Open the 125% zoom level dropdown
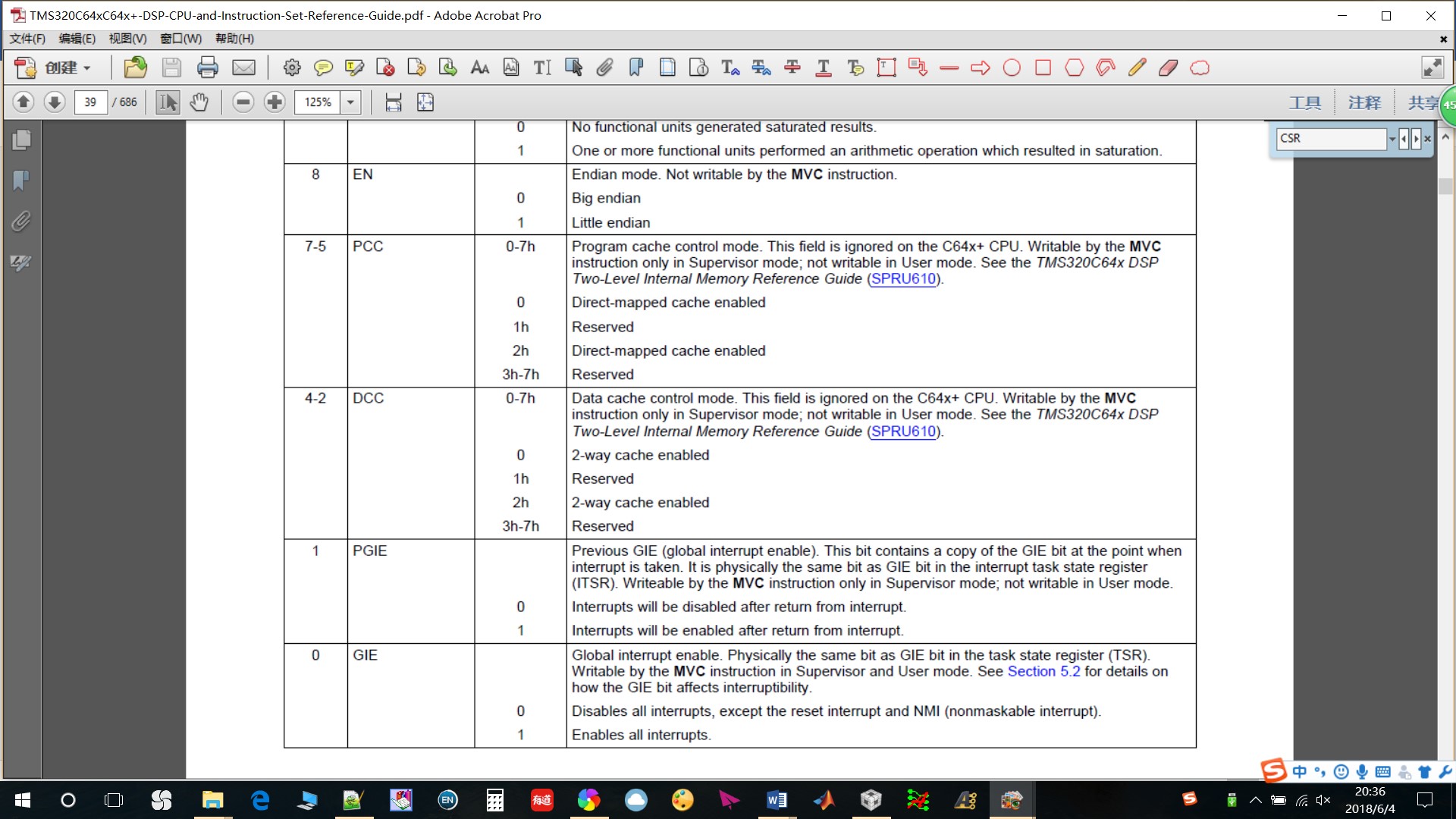1456x819 pixels. [350, 102]
